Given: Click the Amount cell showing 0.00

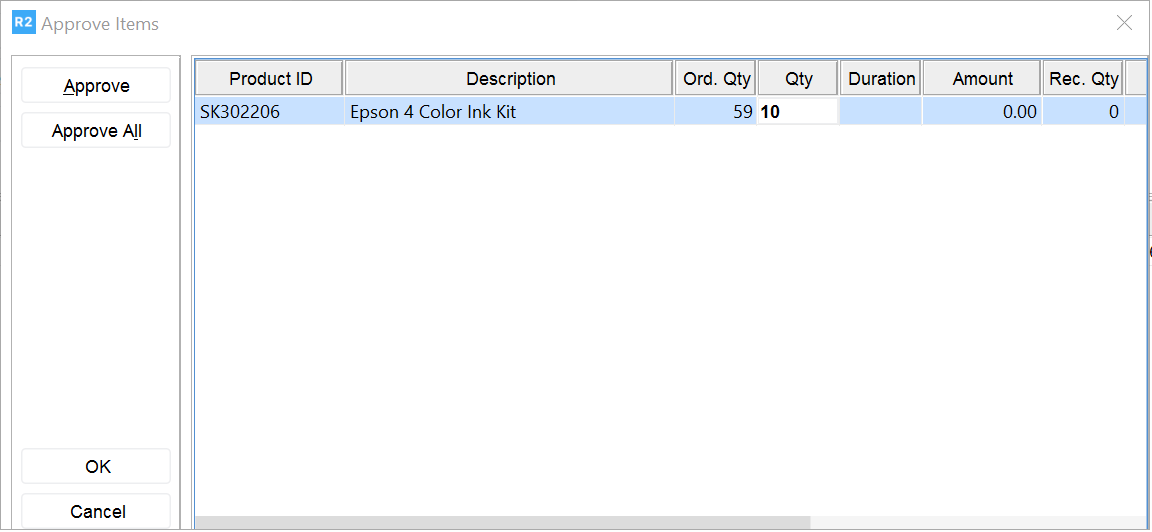Looking at the screenshot, I should (x=982, y=112).
